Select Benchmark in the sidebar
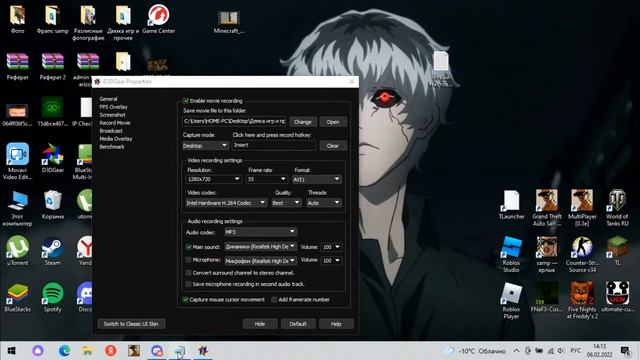Viewport: 640px width, 360px height. (112, 147)
